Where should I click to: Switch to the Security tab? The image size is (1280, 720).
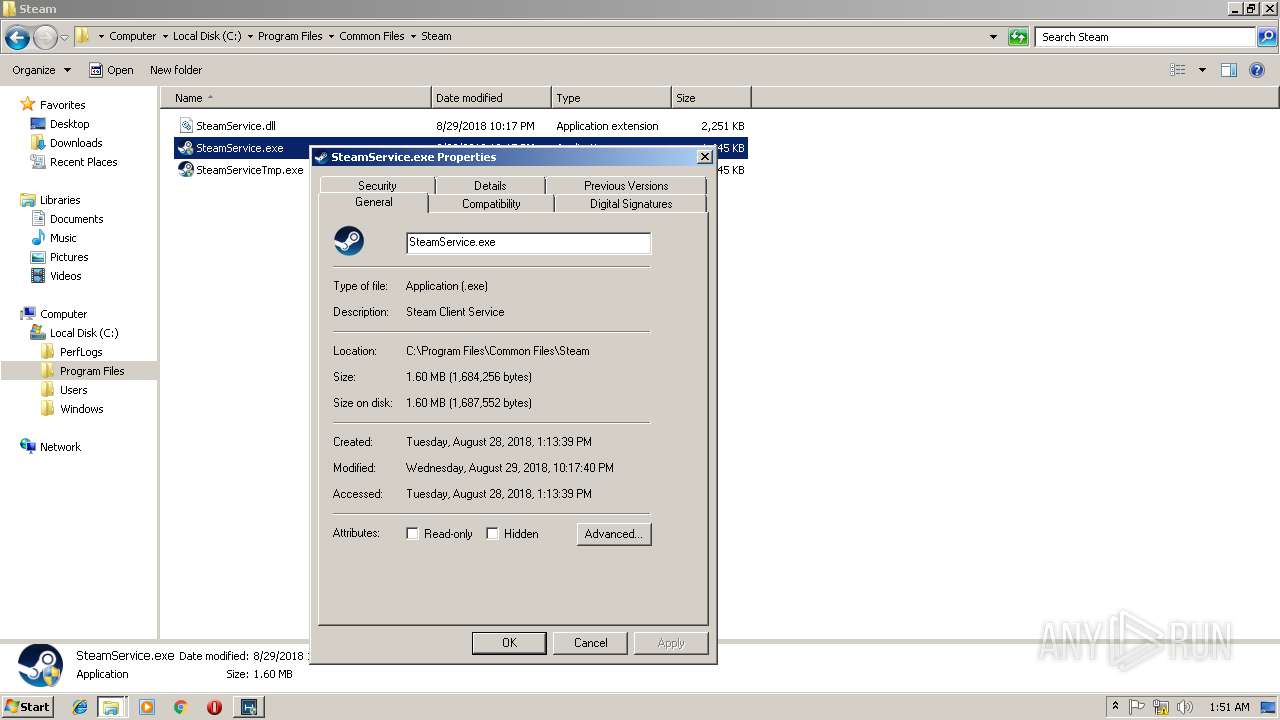point(377,185)
